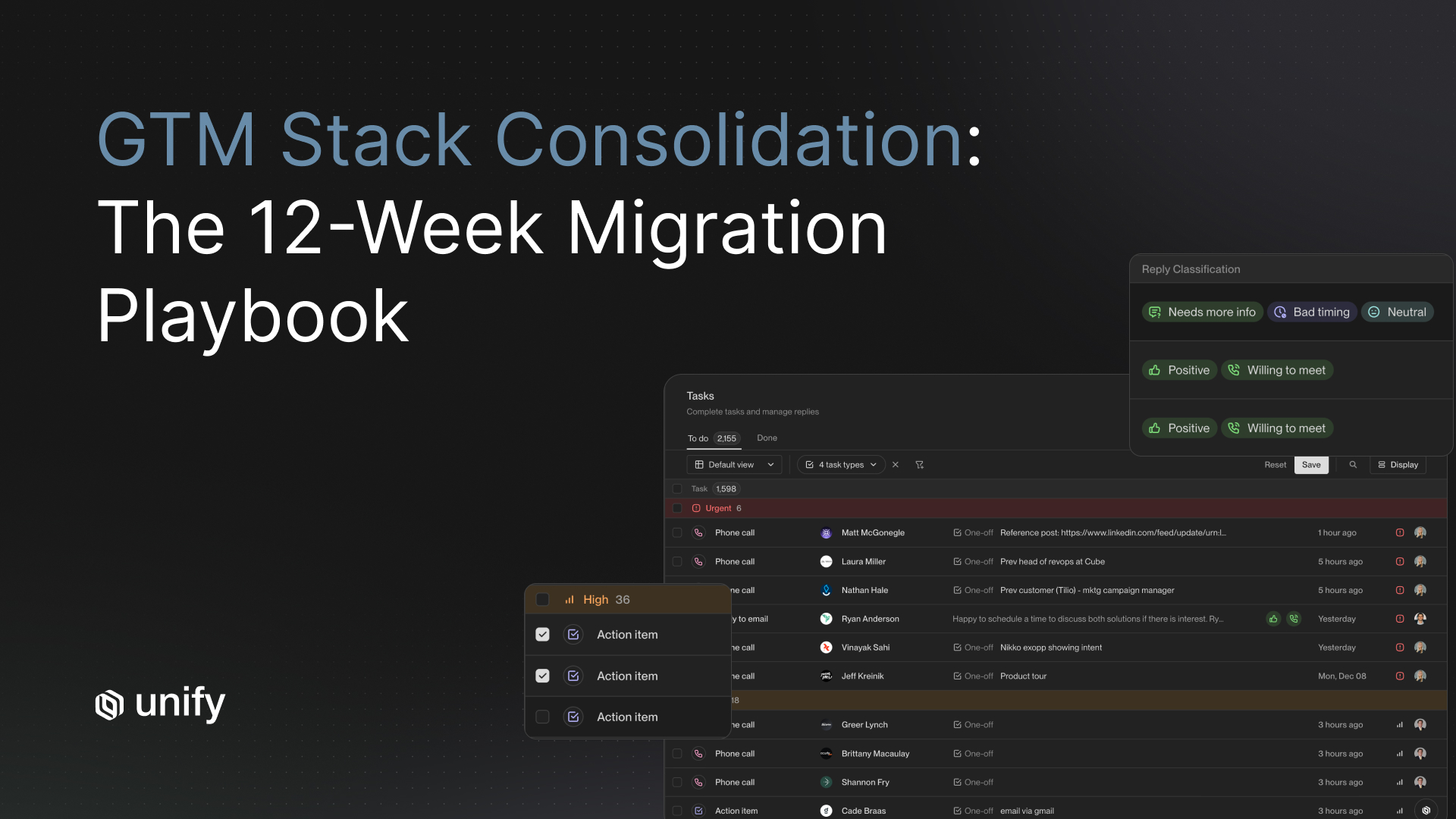Screen dimensions: 1456x819
Task: Check the third Action item checkbox
Action: [542, 717]
